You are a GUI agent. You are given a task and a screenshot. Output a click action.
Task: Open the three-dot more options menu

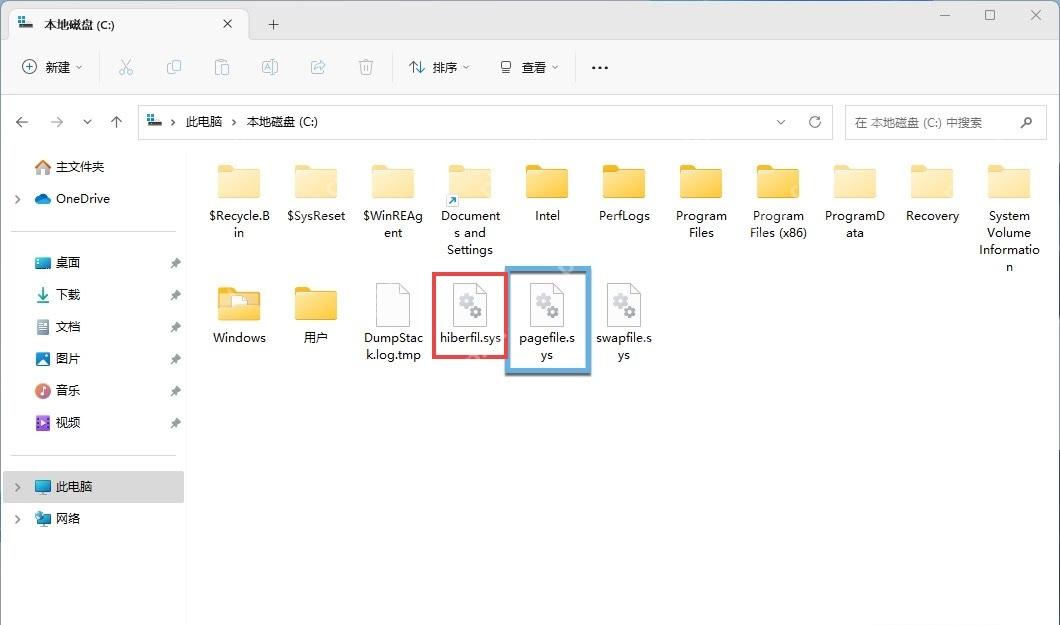pyautogui.click(x=600, y=68)
